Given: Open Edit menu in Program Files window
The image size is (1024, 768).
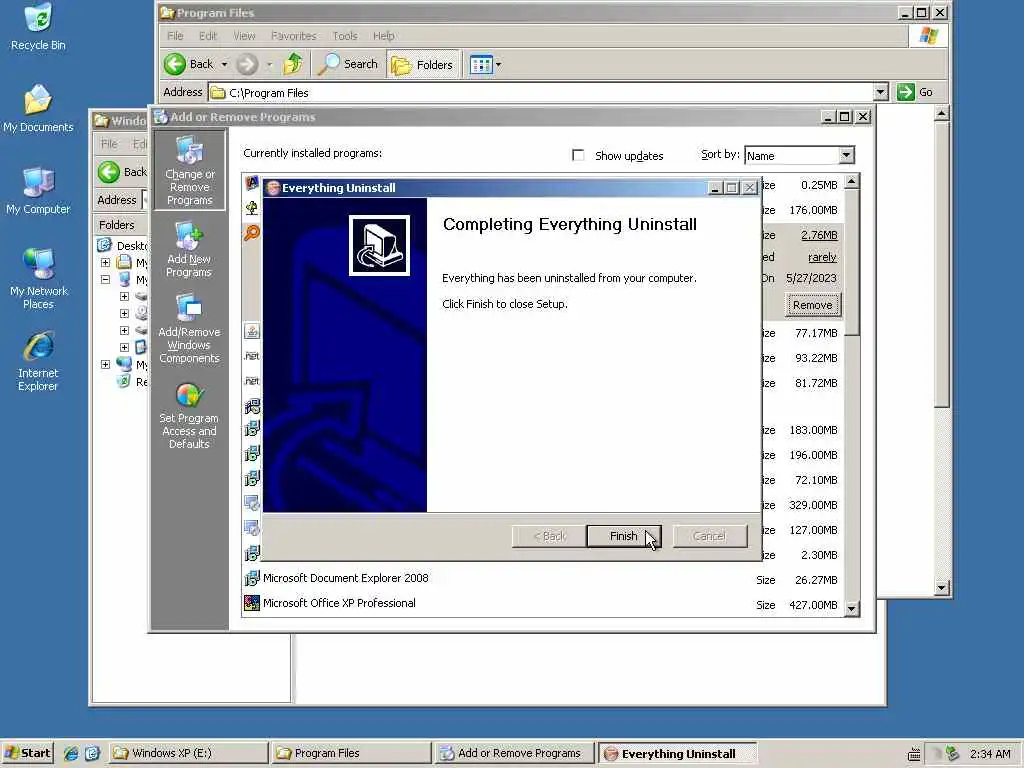Looking at the screenshot, I should (208, 36).
